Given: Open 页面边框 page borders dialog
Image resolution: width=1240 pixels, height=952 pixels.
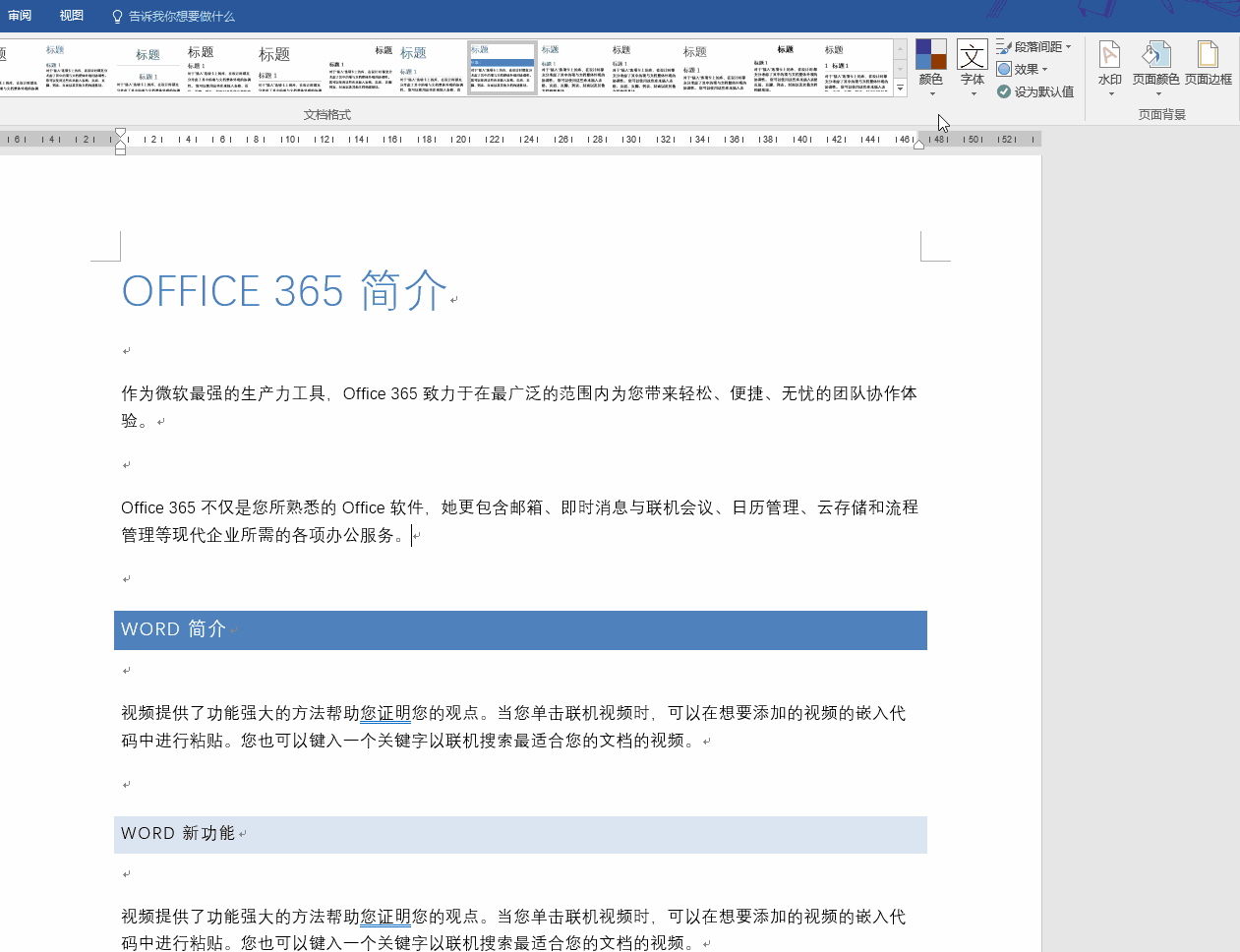Looking at the screenshot, I should pyautogui.click(x=1209, y=64).
